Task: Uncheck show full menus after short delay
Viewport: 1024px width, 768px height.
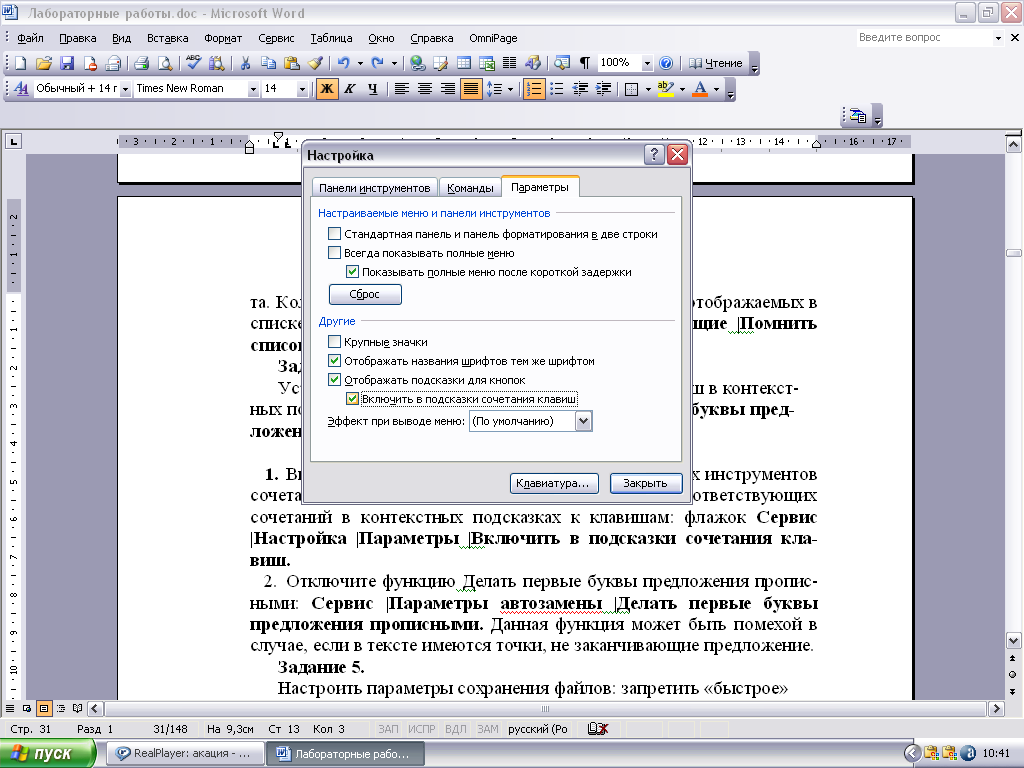Action: [353, 272]
